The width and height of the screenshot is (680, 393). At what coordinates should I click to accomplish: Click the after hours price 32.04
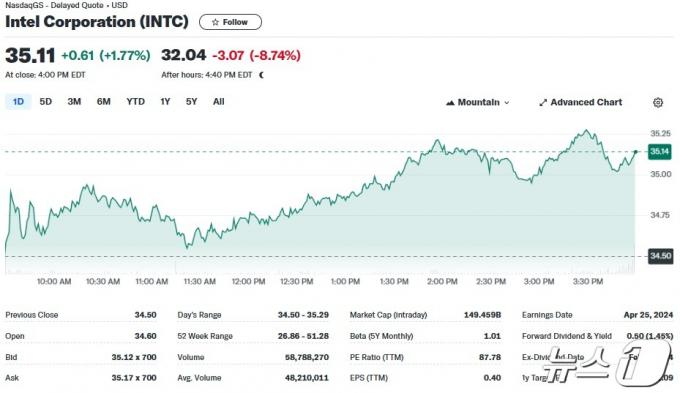[x=183, y=55]
